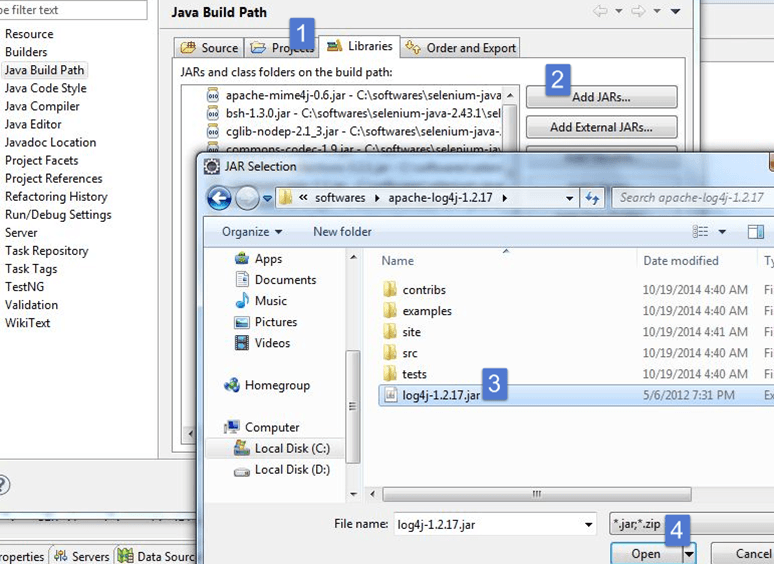Open the contribs folder
Screen dimensions: 774x564
(423, 290)
